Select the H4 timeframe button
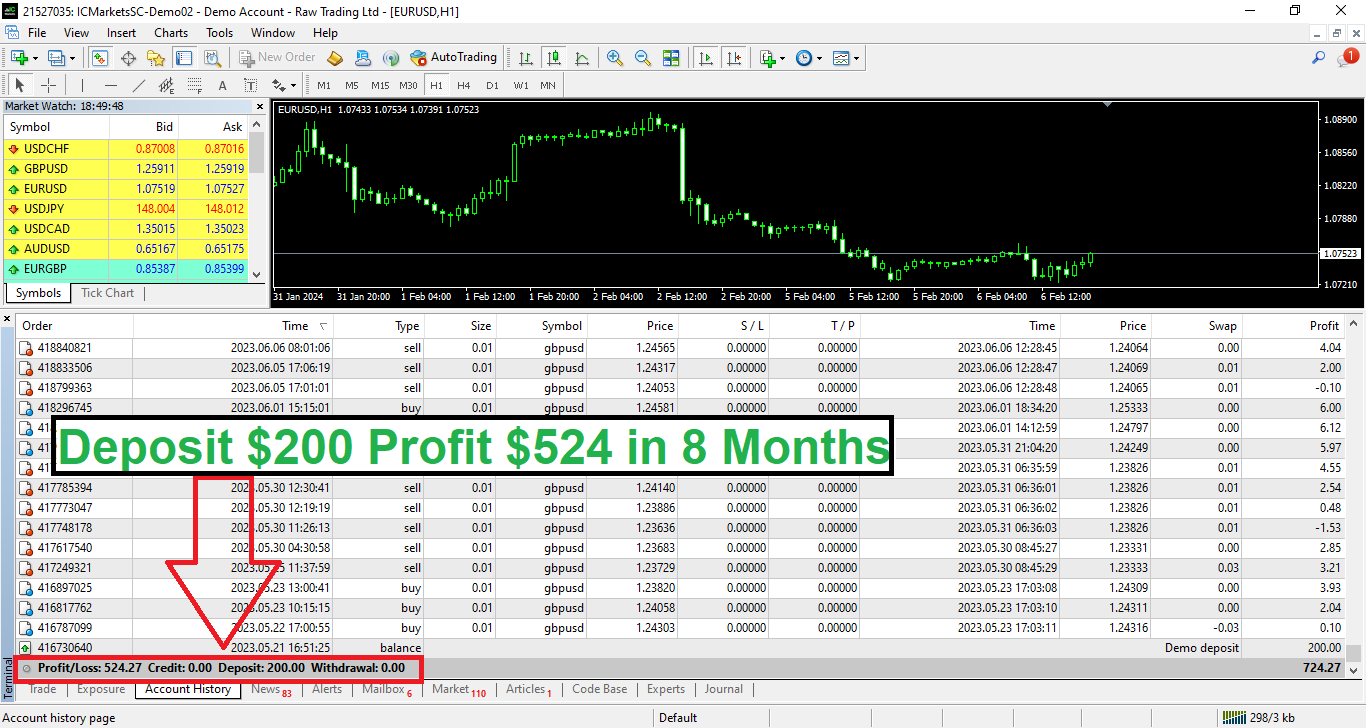This screenshot has height=728, width=1366. point(463,85)
